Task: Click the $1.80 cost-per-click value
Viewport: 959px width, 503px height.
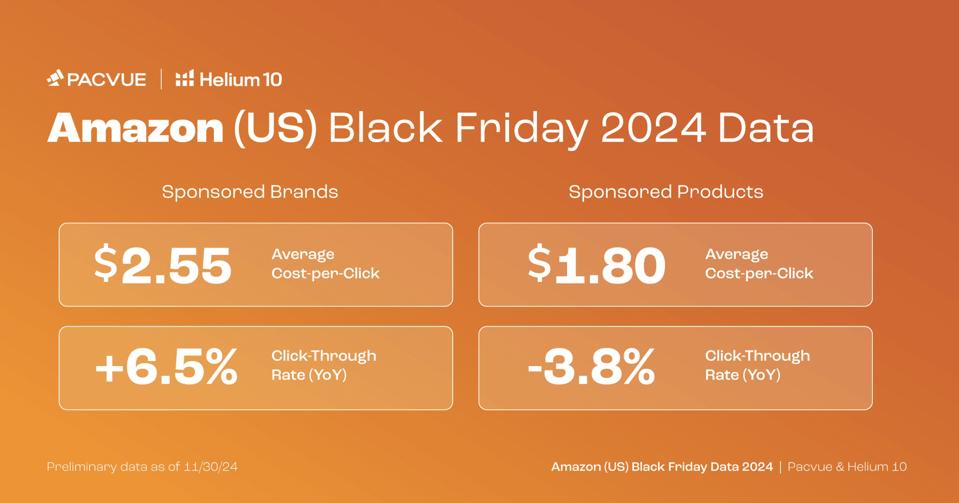Action: point(596,265)
